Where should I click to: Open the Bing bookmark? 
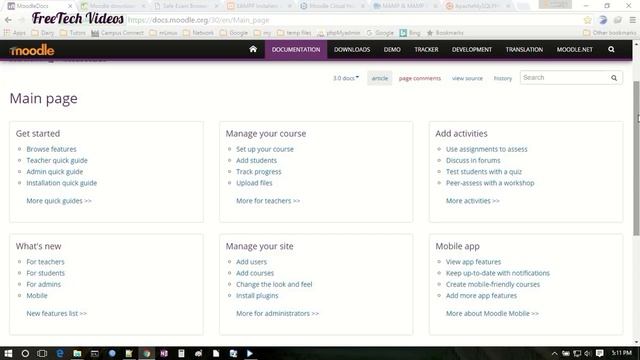point(410,33)
